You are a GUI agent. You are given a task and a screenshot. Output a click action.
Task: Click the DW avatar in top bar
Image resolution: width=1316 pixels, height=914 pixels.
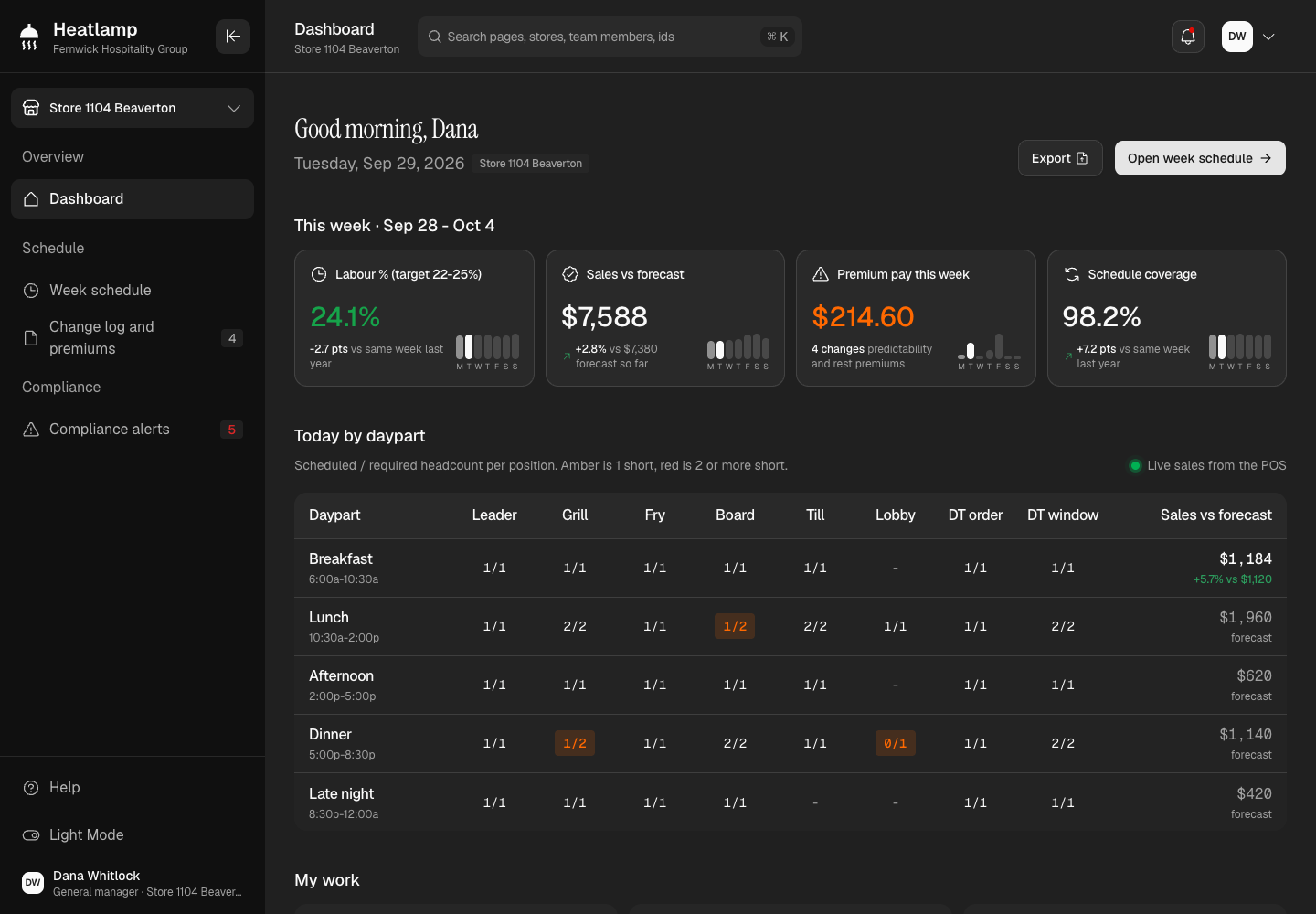[1237, 37]
